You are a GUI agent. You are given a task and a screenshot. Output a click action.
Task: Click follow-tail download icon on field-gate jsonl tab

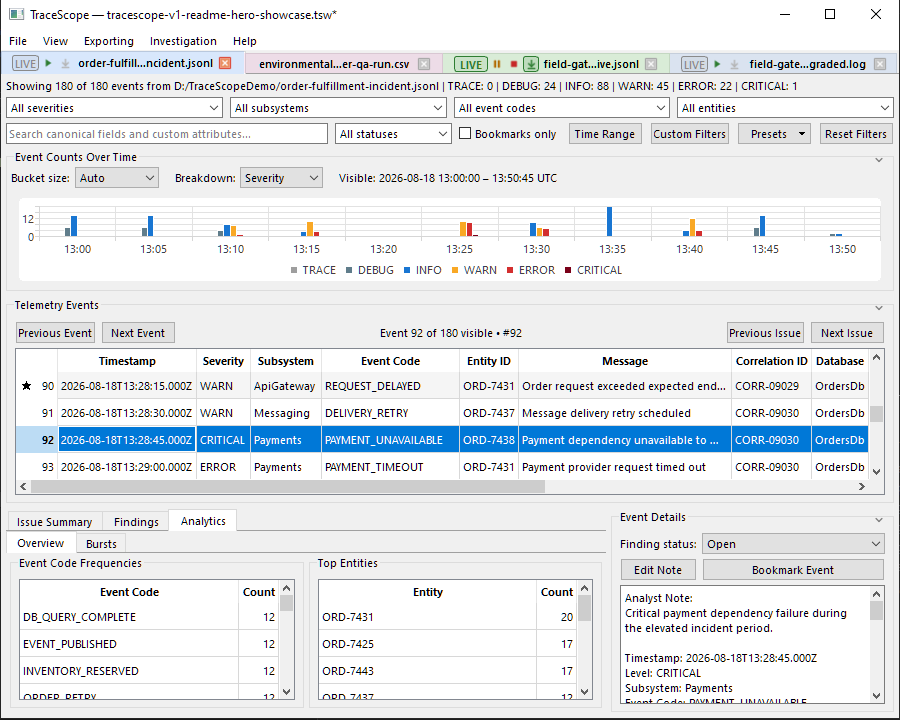531,64
